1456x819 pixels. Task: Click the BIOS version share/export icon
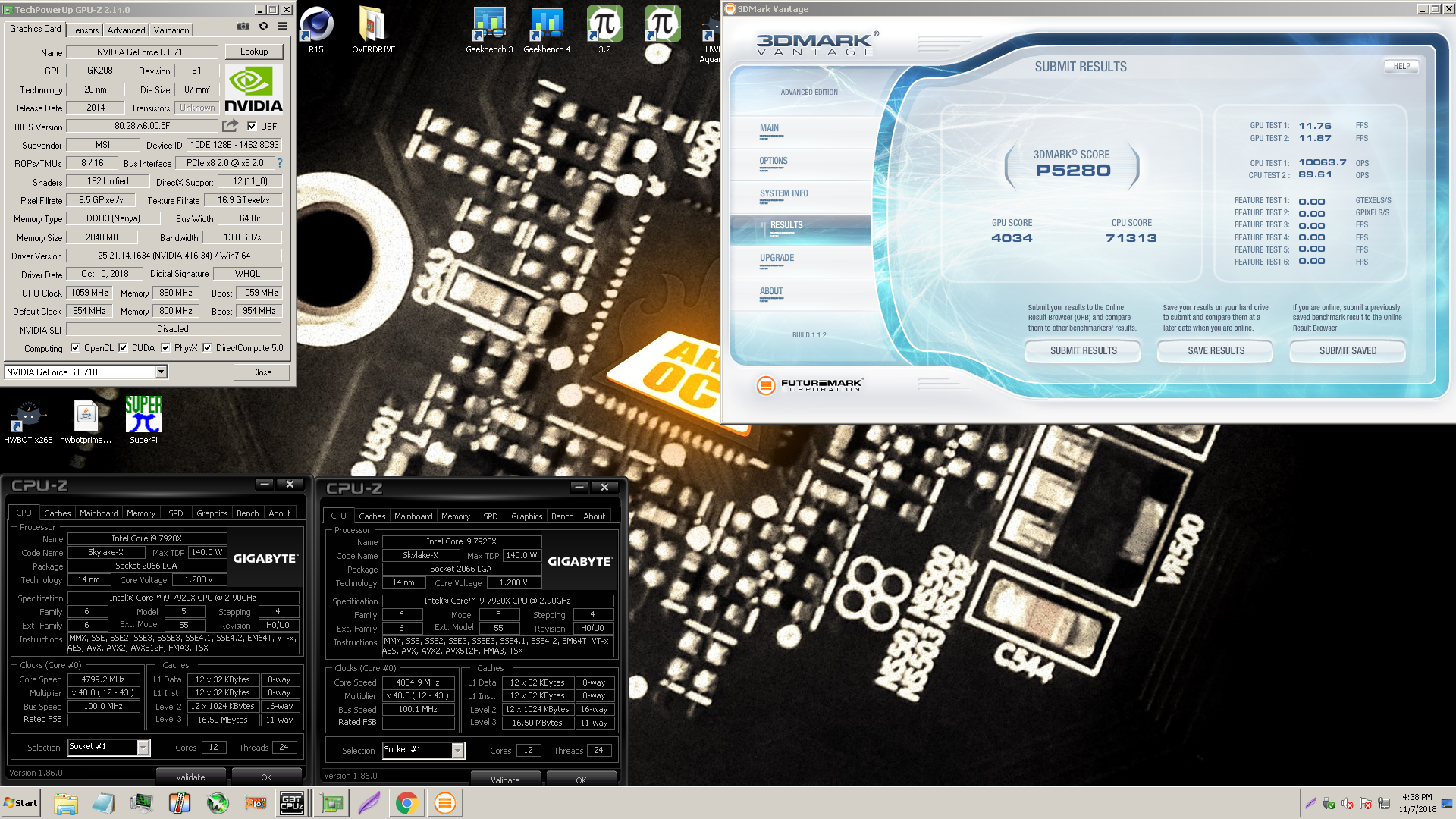point(230,126)
